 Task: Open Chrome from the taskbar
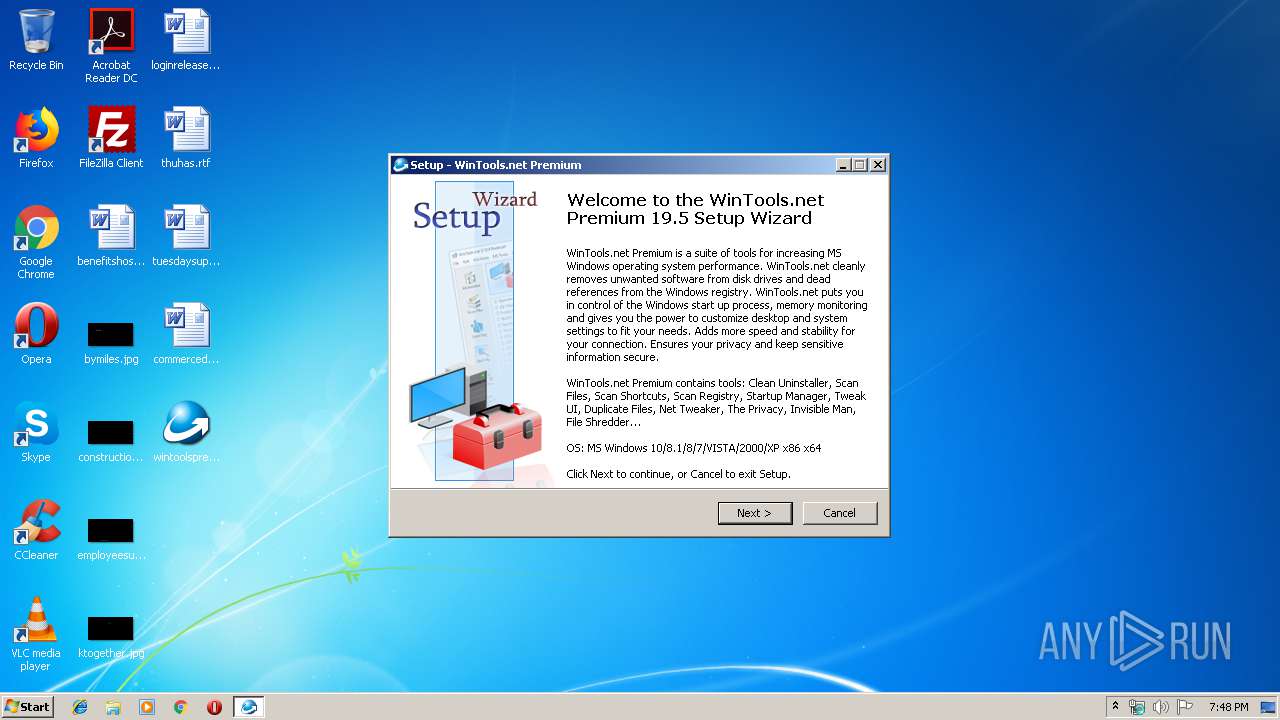pos(180,707)
